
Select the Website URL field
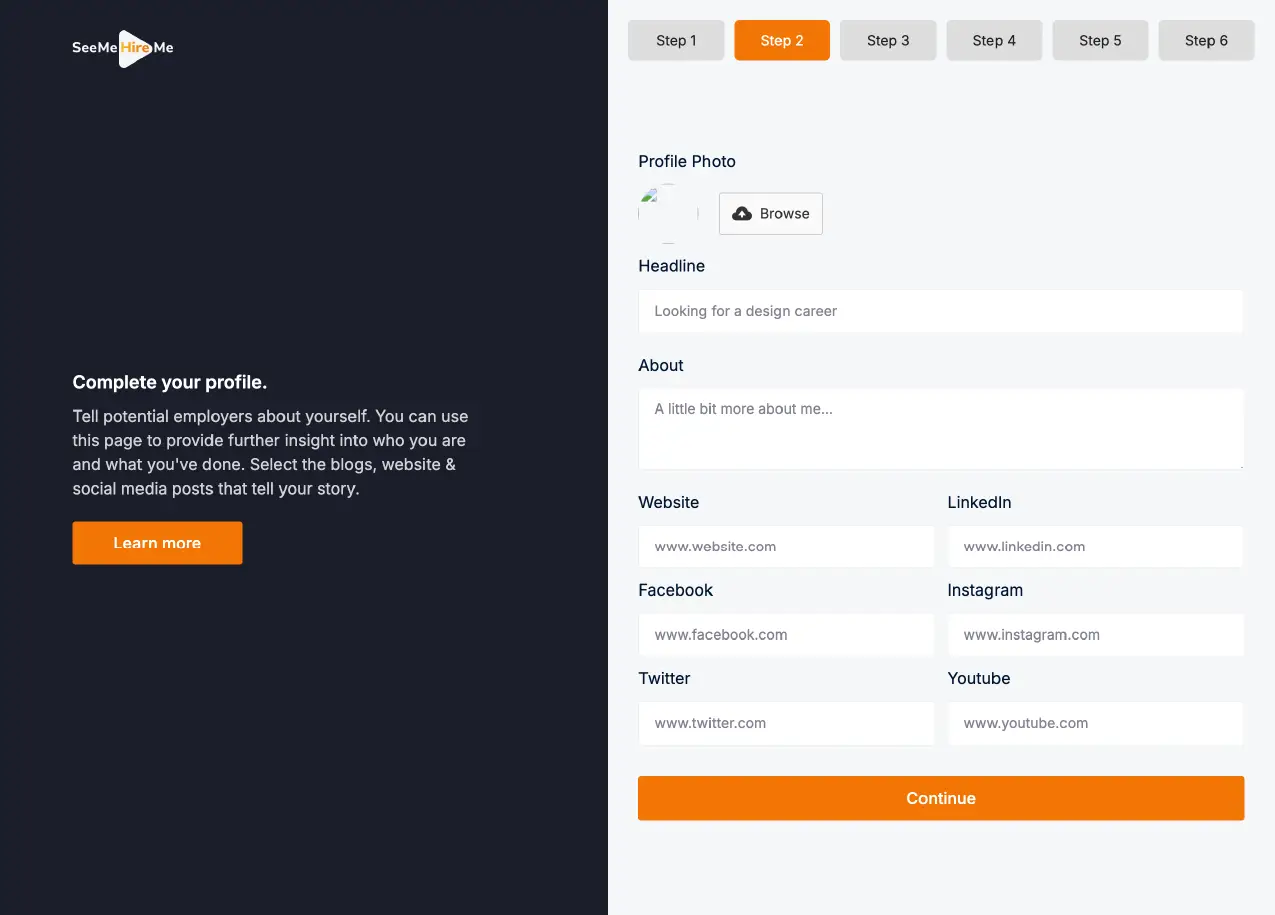786,546
